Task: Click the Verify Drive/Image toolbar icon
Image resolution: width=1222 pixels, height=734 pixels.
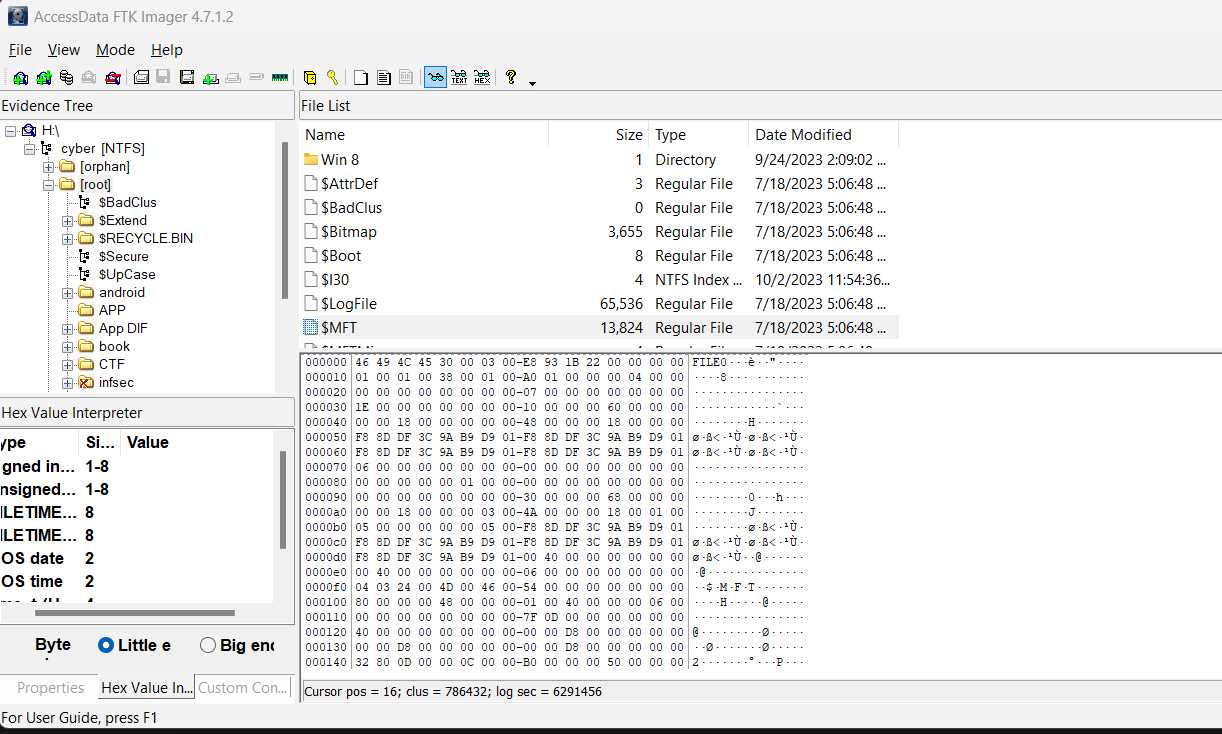Action: pos(257,78)
